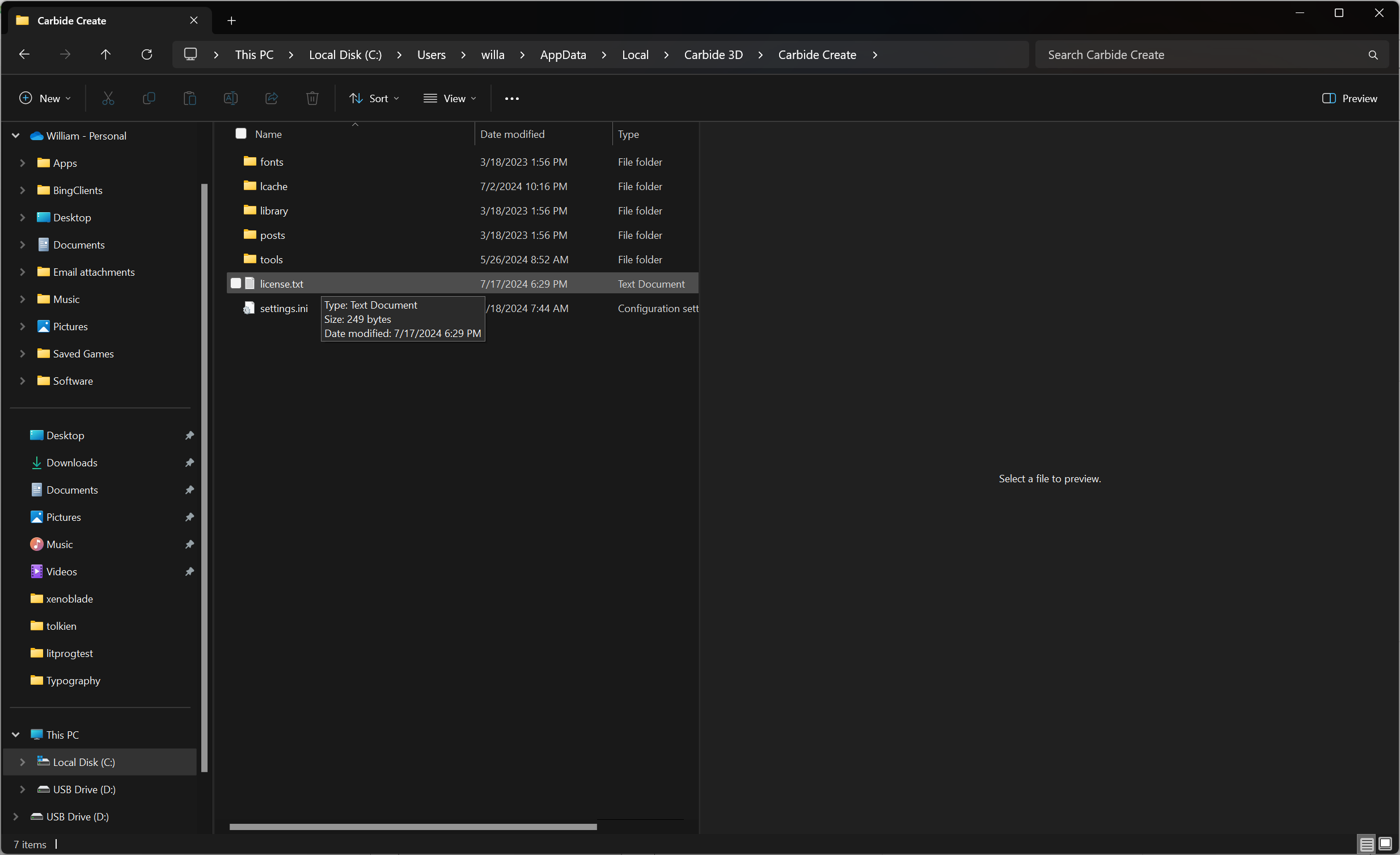Click the Share icon in toolbar
Image resolution: width=1400 pixels, height=855 pixels.
(x=272, y=98)
